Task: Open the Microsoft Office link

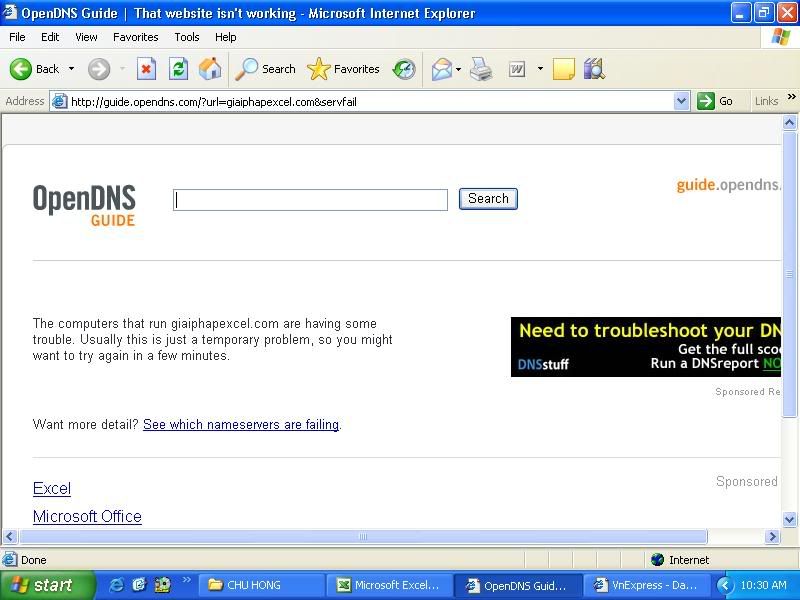Action: [87, 516]
